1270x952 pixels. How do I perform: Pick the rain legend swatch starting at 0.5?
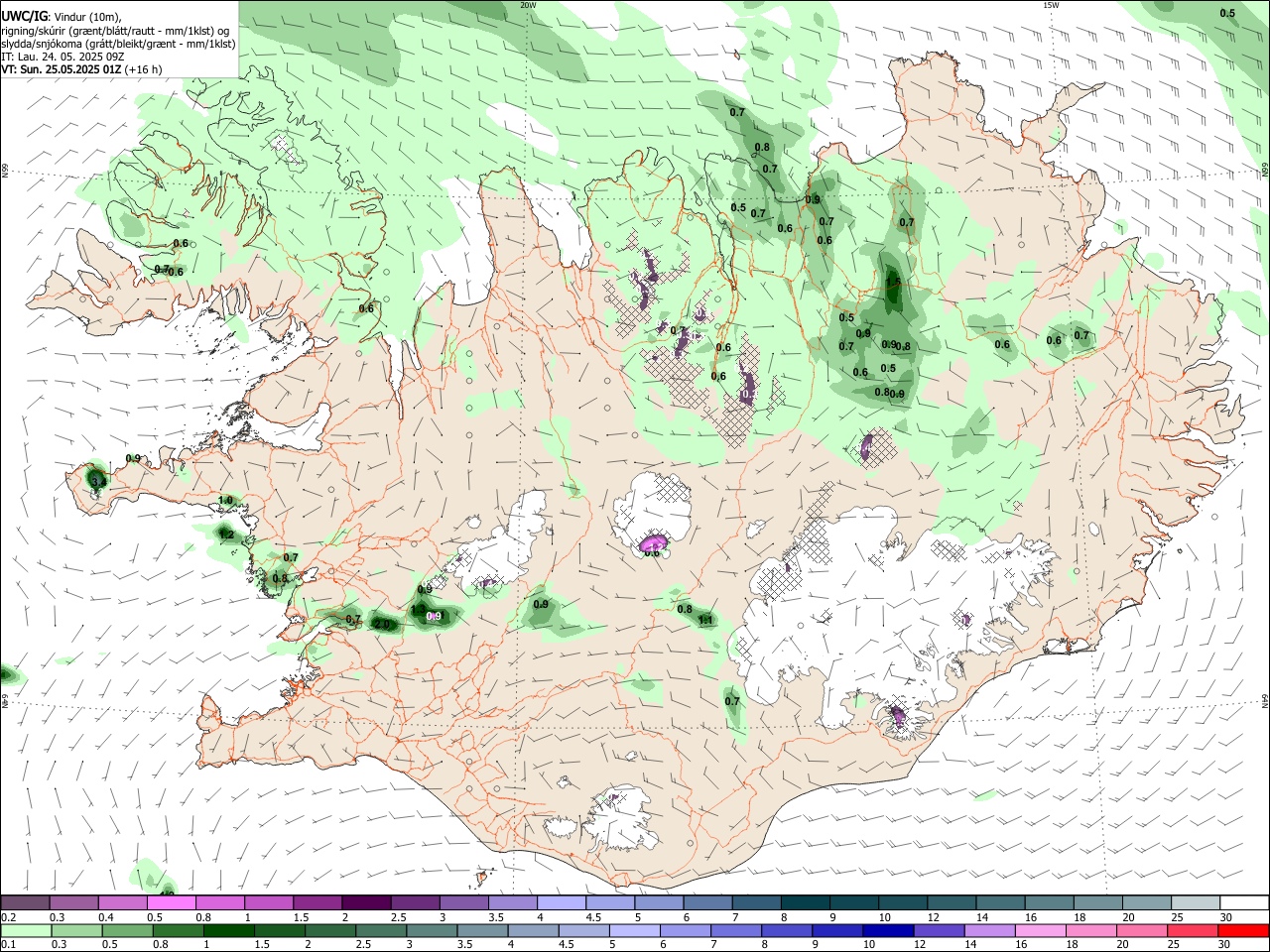128,930
